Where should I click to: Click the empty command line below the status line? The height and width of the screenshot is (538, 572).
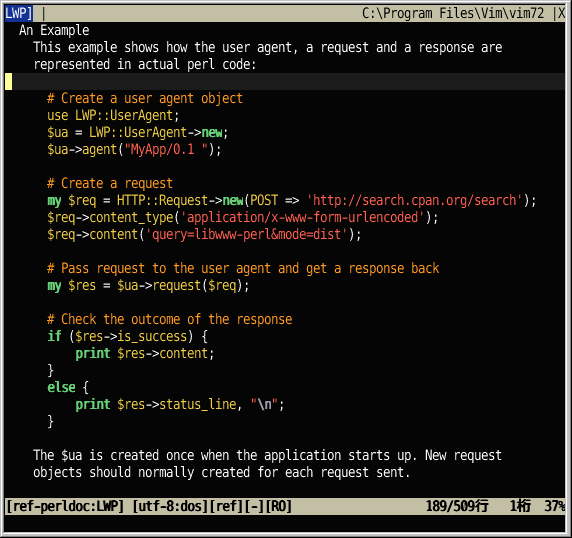pos(285,523)
